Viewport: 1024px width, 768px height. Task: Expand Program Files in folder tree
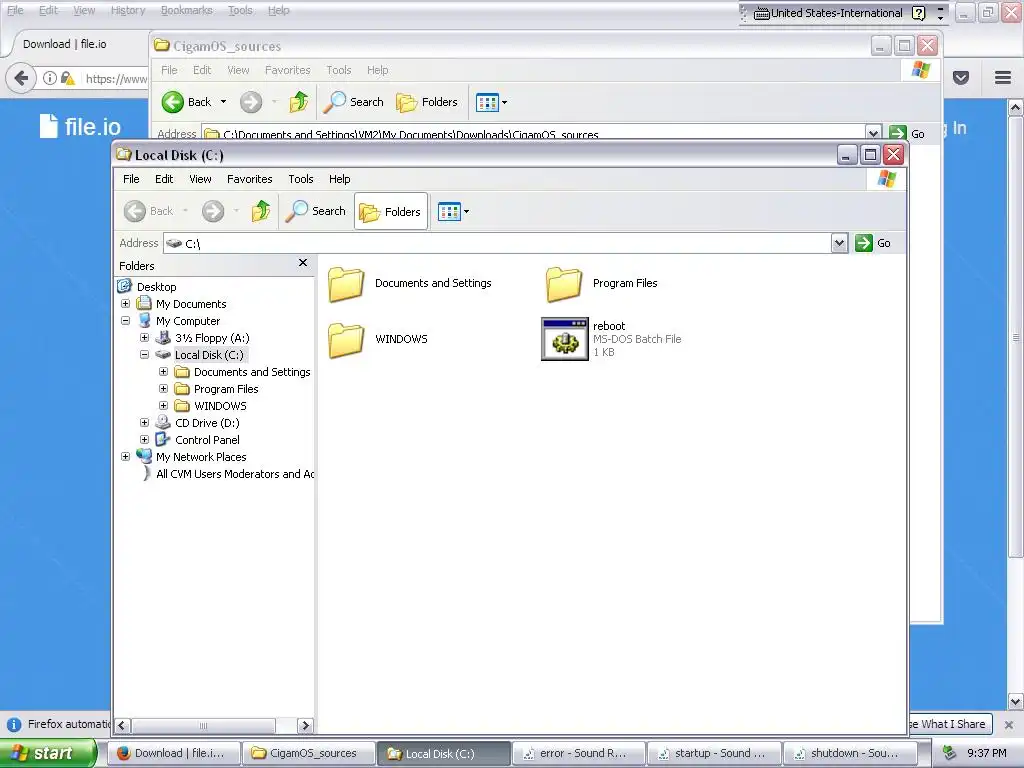[x=163, y=389]
